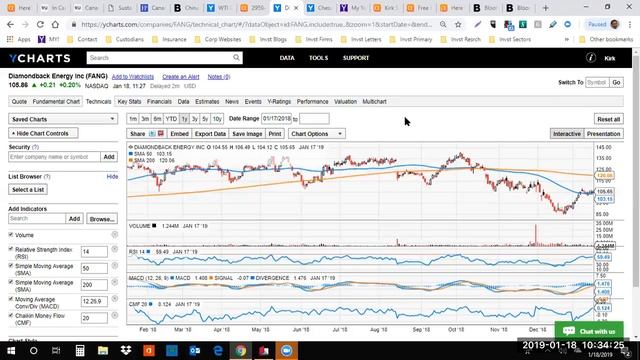The height and width of the screenshot is (360, 640).
Task: Click the page vertical scrollbar
Action: pyautogui.click(x=636, y=171)
